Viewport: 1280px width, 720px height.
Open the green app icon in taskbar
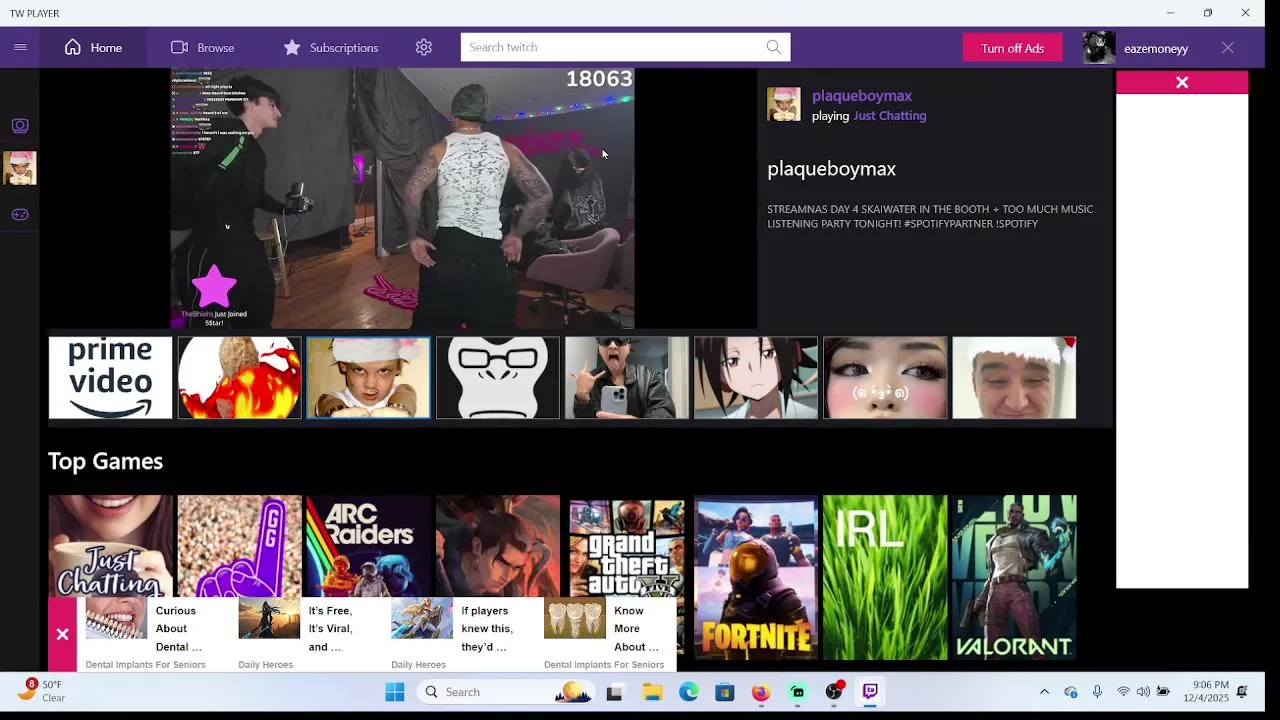pyautogui.click(x=797, y=692)
